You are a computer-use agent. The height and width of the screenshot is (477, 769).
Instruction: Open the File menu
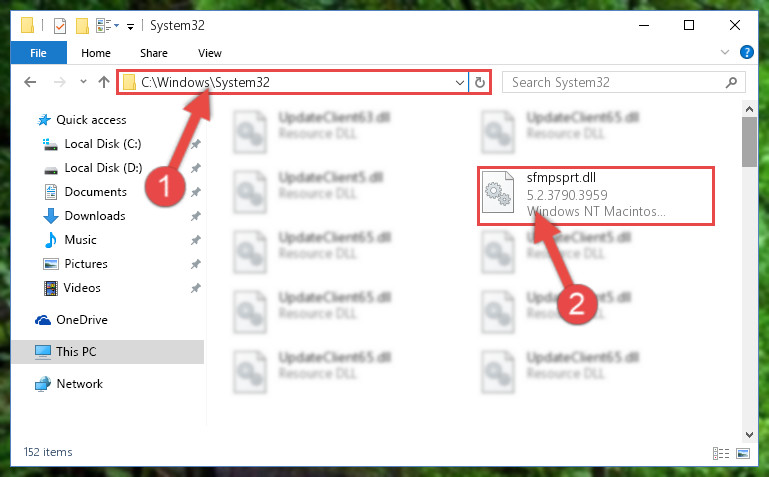click(x=38, y=52)
